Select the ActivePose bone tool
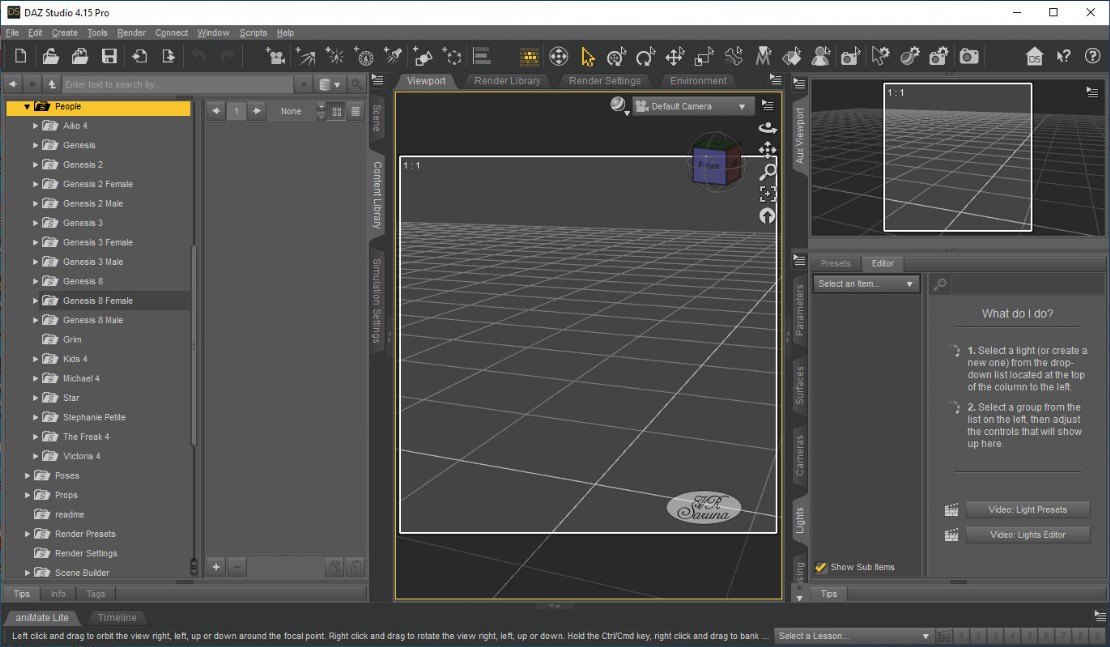 pos(734,56)
